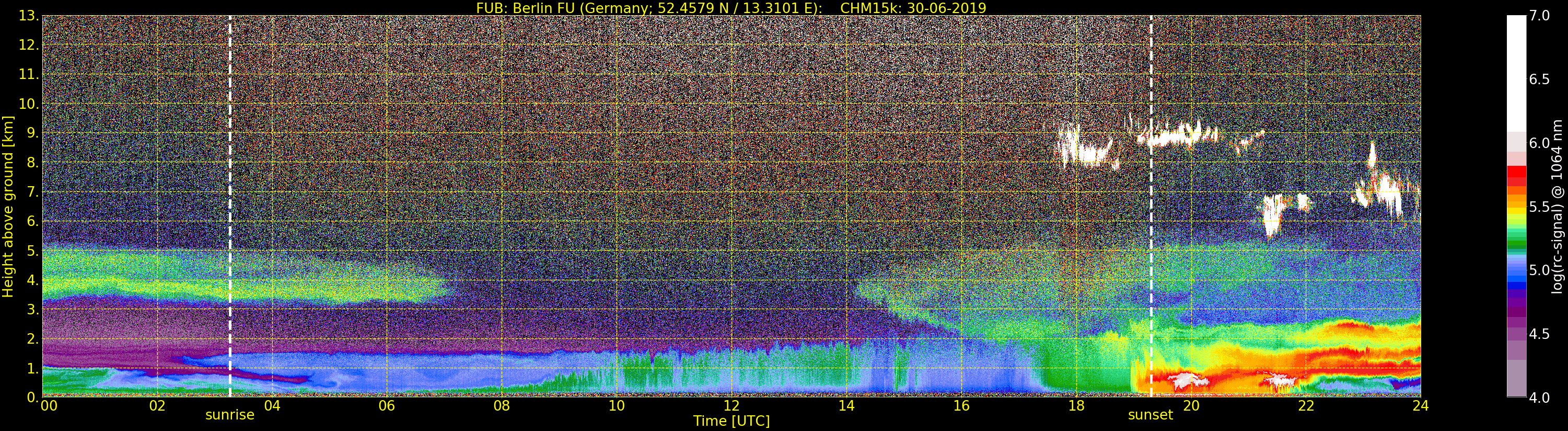Click the '22' time axis tick label
This screenshot has width=1568, height=431.
(x=1306, y=406)
